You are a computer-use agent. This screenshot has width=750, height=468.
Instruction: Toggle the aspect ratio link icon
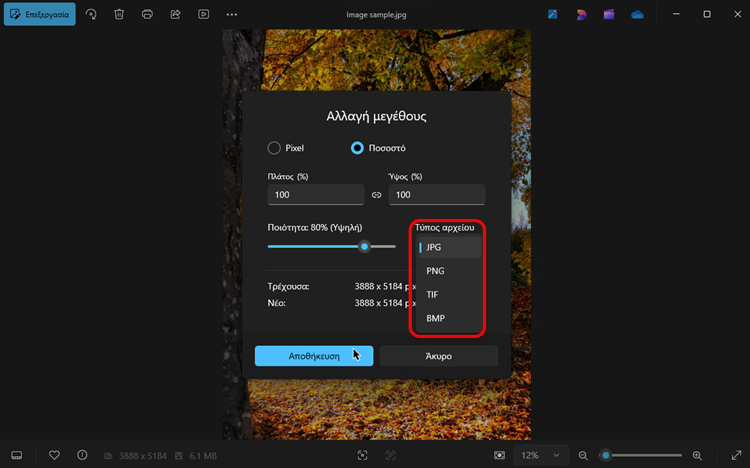click(x=377, y=195)
